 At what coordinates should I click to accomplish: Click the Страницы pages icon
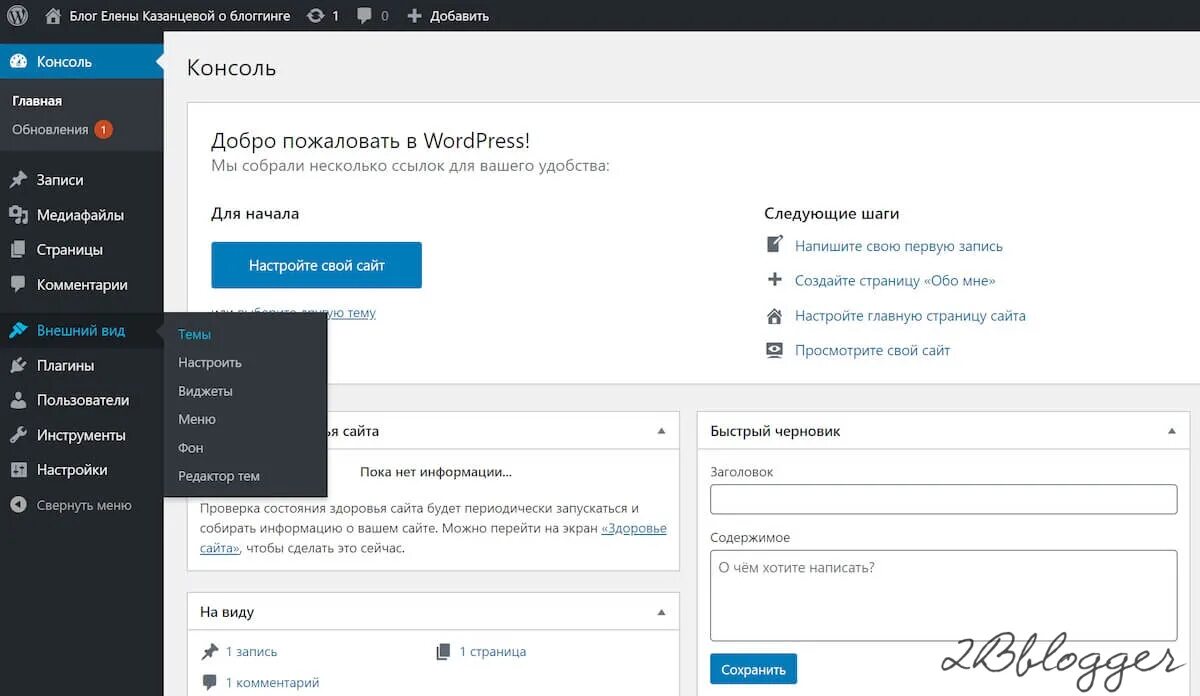(18, 250)
